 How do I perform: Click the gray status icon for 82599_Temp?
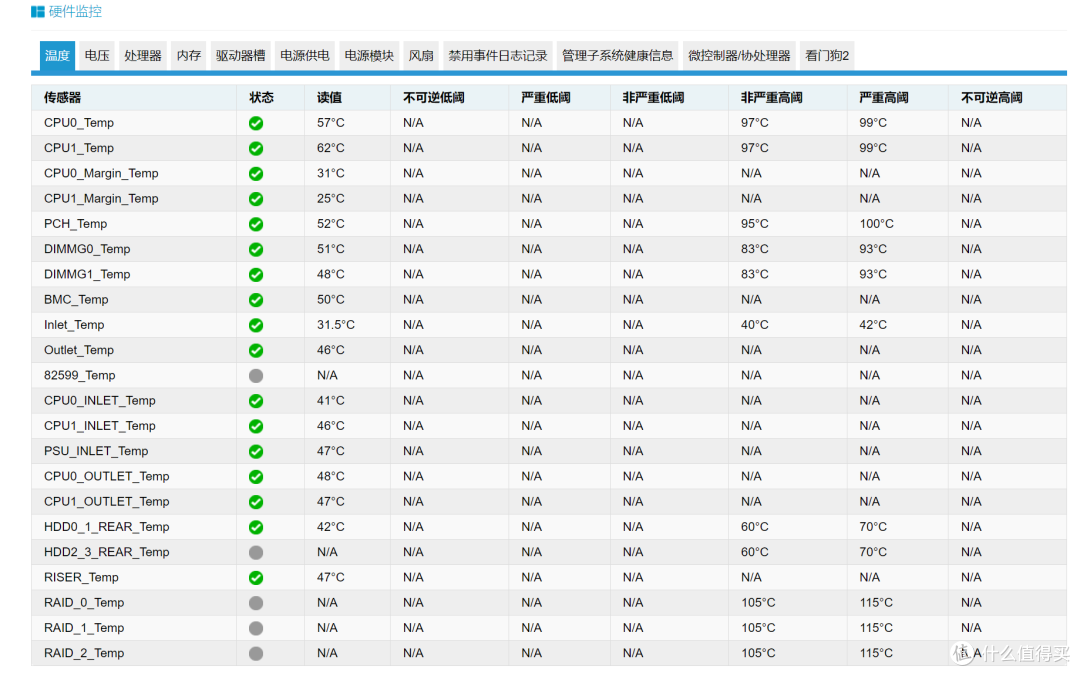coord(256,375)
